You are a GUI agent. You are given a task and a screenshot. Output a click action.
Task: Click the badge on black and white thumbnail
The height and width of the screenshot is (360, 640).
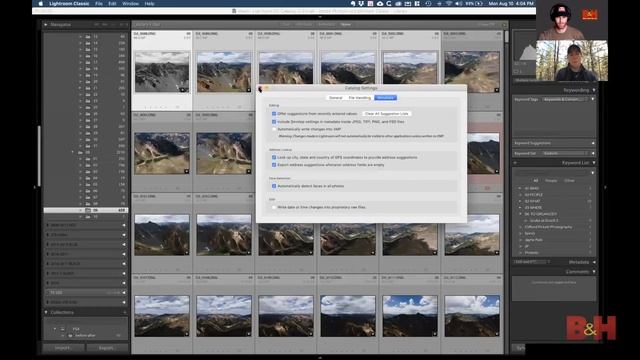183,89
